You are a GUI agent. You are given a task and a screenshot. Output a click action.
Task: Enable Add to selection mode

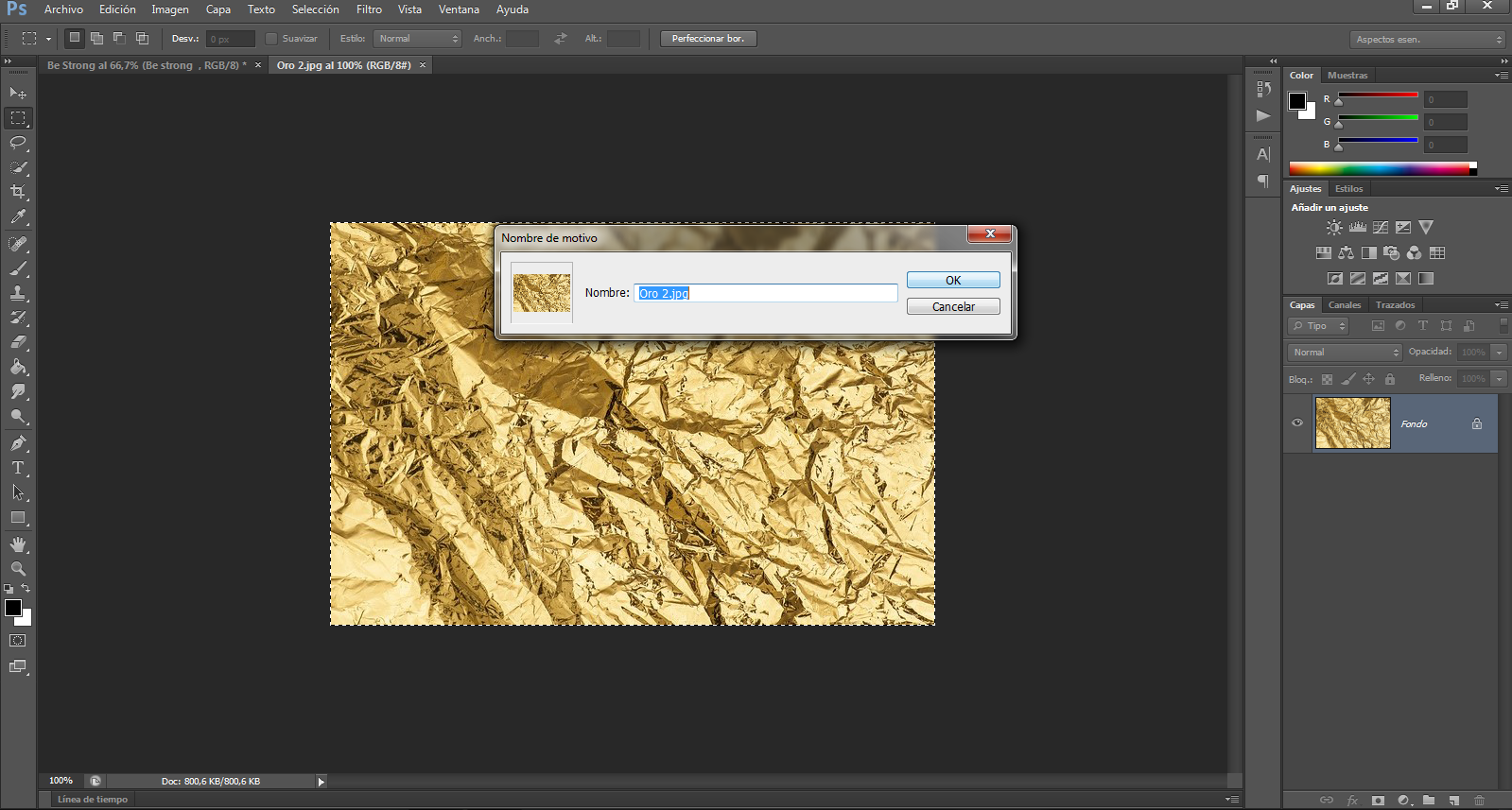pos(96,39)
